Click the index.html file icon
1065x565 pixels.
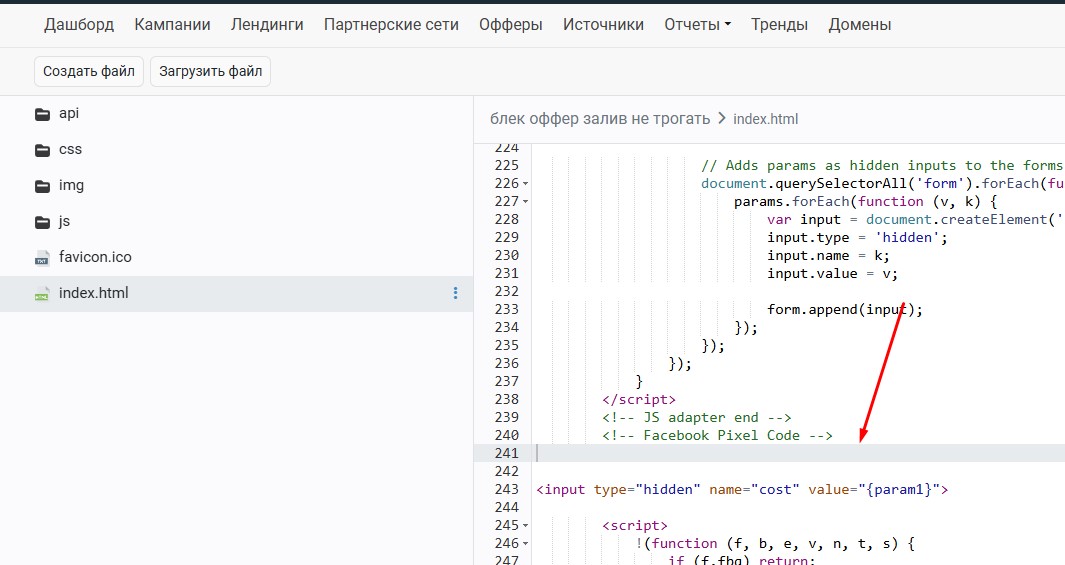(42, 294)
